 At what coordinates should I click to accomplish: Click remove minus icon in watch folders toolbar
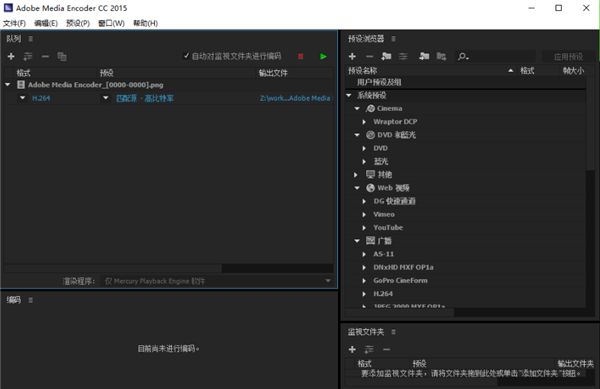click(386, 350)
